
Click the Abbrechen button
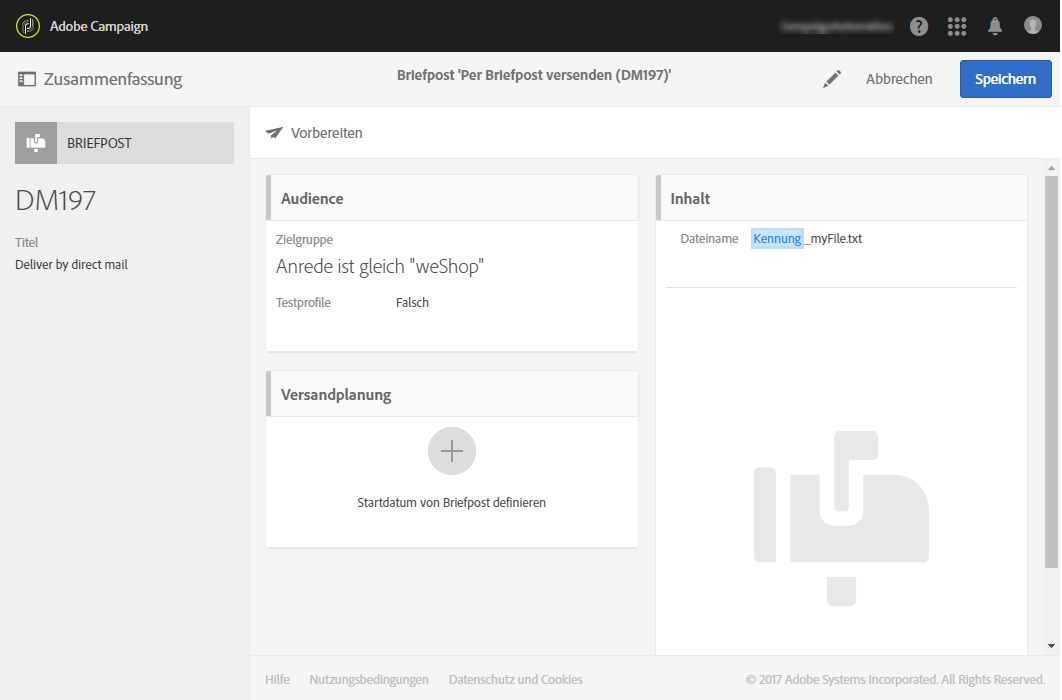[899, 79]
